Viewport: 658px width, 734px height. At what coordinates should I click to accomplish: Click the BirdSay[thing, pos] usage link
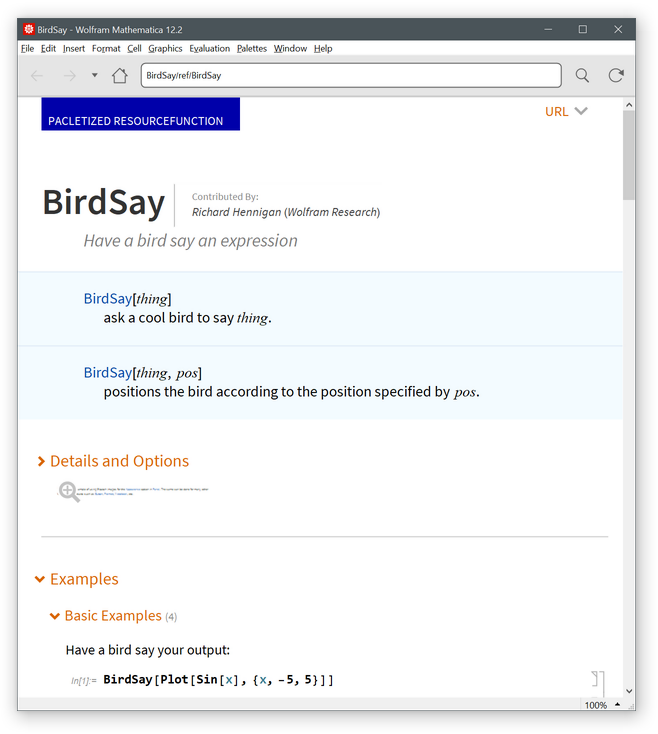coord(108,373)
